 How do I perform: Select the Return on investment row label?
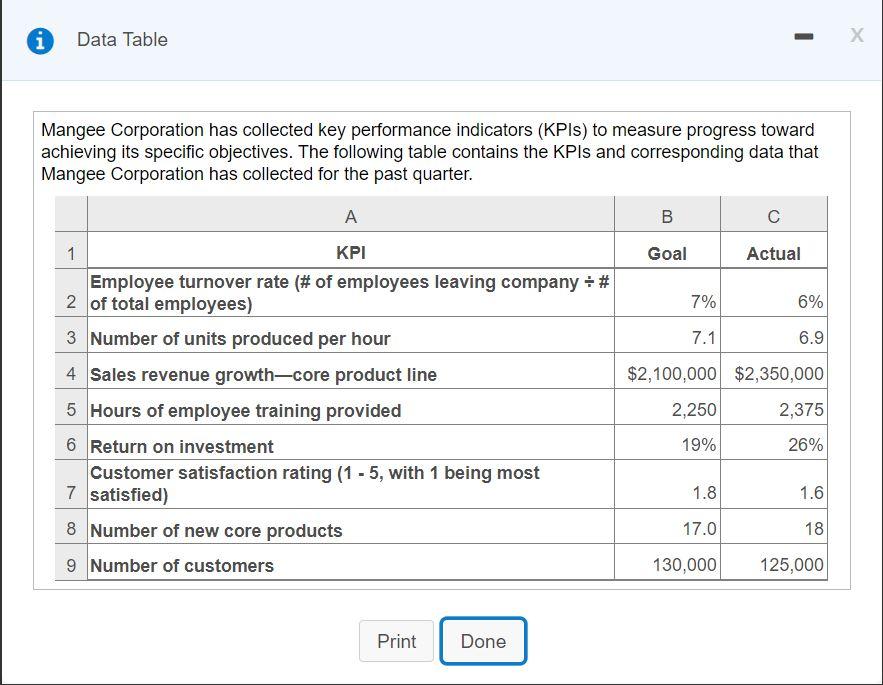[x=180, y=447]
